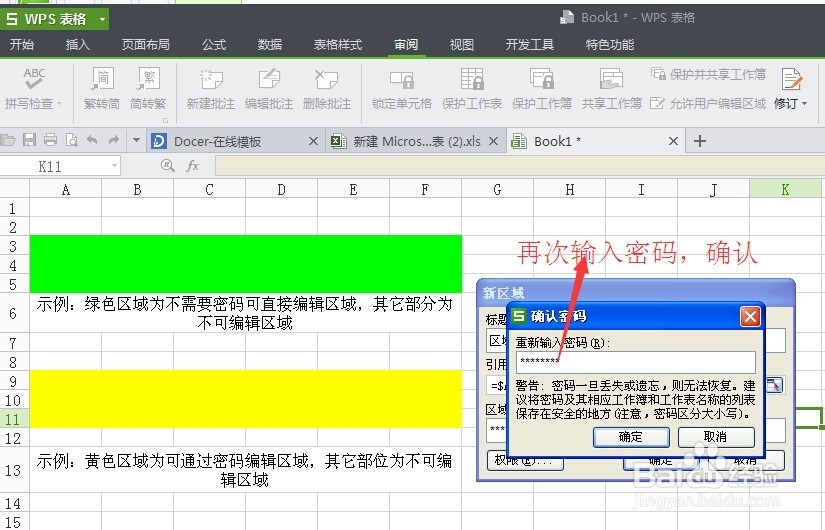Switch to the 插入 ribbon tab
Screen dimensions: 825x530
(x=77, y=45)
